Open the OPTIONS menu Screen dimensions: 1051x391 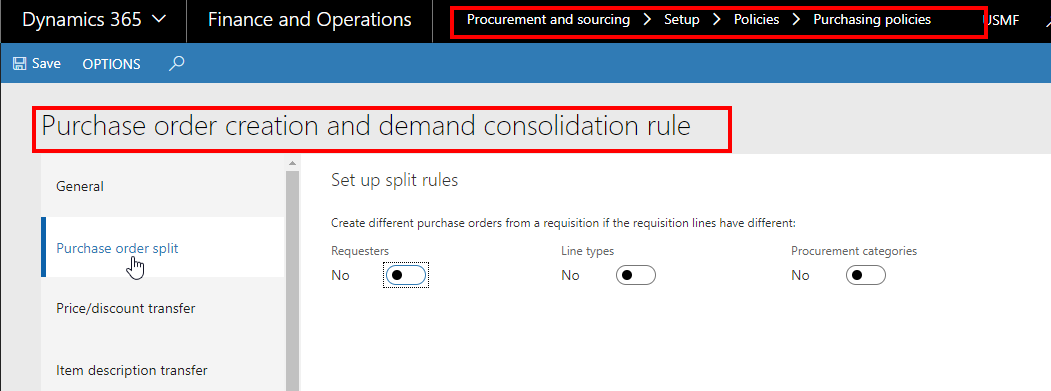[111, 64]
